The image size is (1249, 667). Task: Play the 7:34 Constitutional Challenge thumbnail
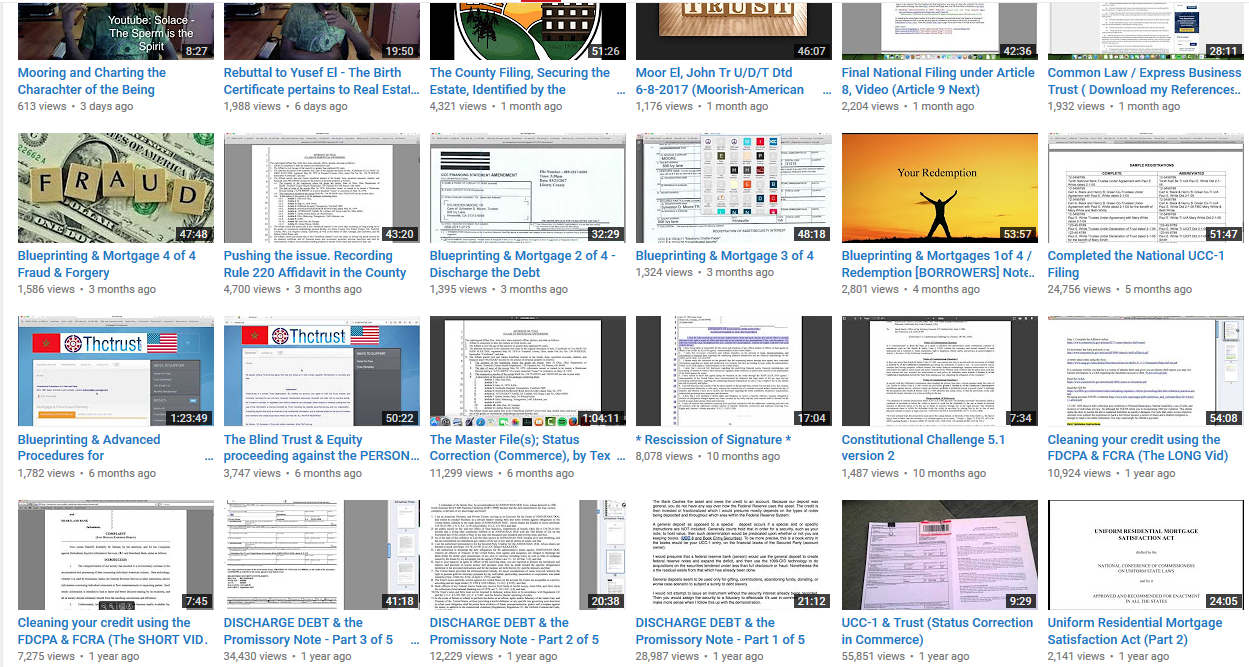pos(940,372)
